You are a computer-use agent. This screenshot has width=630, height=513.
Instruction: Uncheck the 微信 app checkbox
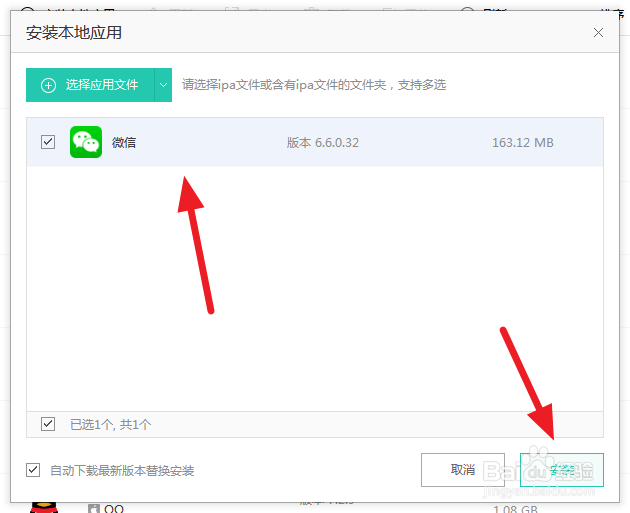tap(48, 142)
